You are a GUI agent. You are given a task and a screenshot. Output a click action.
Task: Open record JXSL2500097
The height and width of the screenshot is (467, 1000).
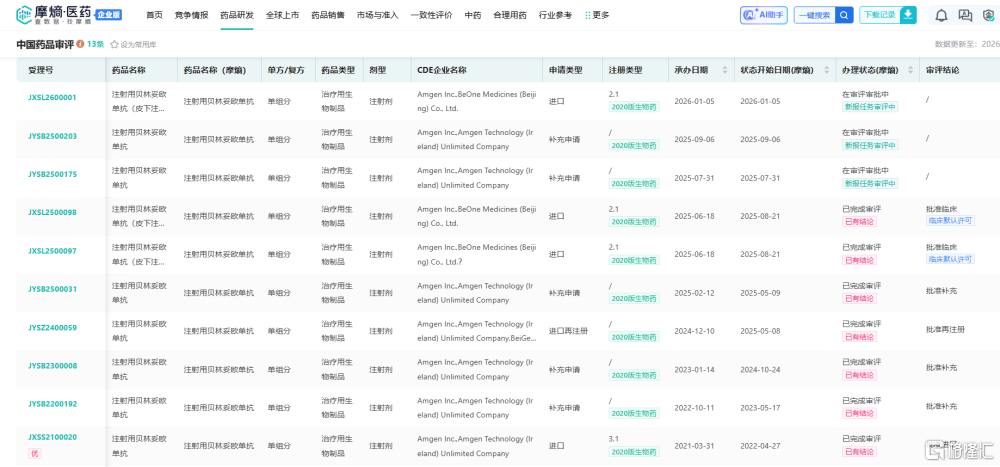[x=52, y=251]
